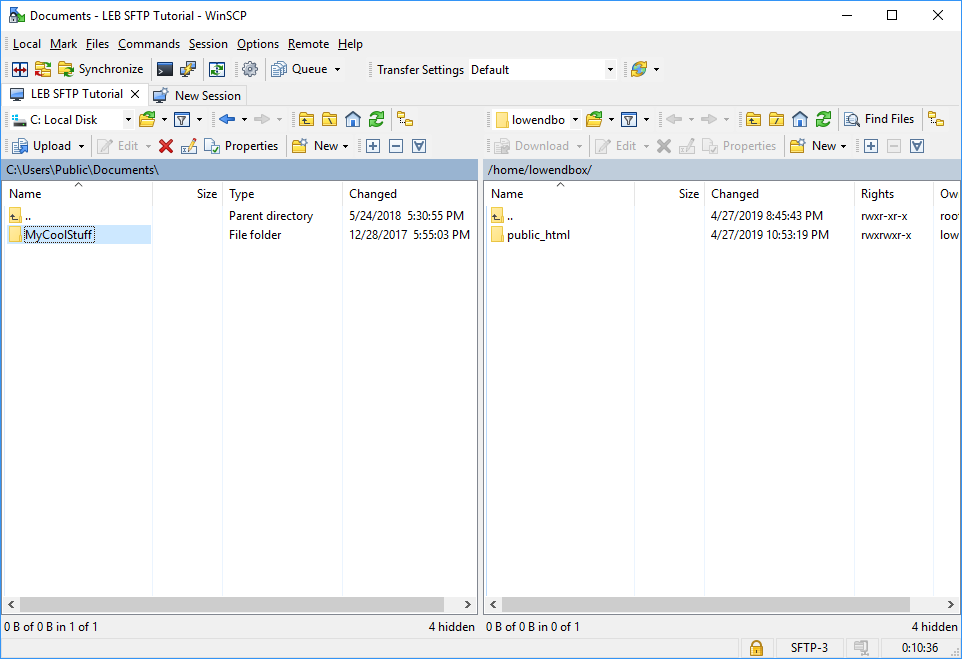Image resolution: width=962 pixels, height=659 pixels.
Task: Open the Local menu
Action: pos(27,44)
